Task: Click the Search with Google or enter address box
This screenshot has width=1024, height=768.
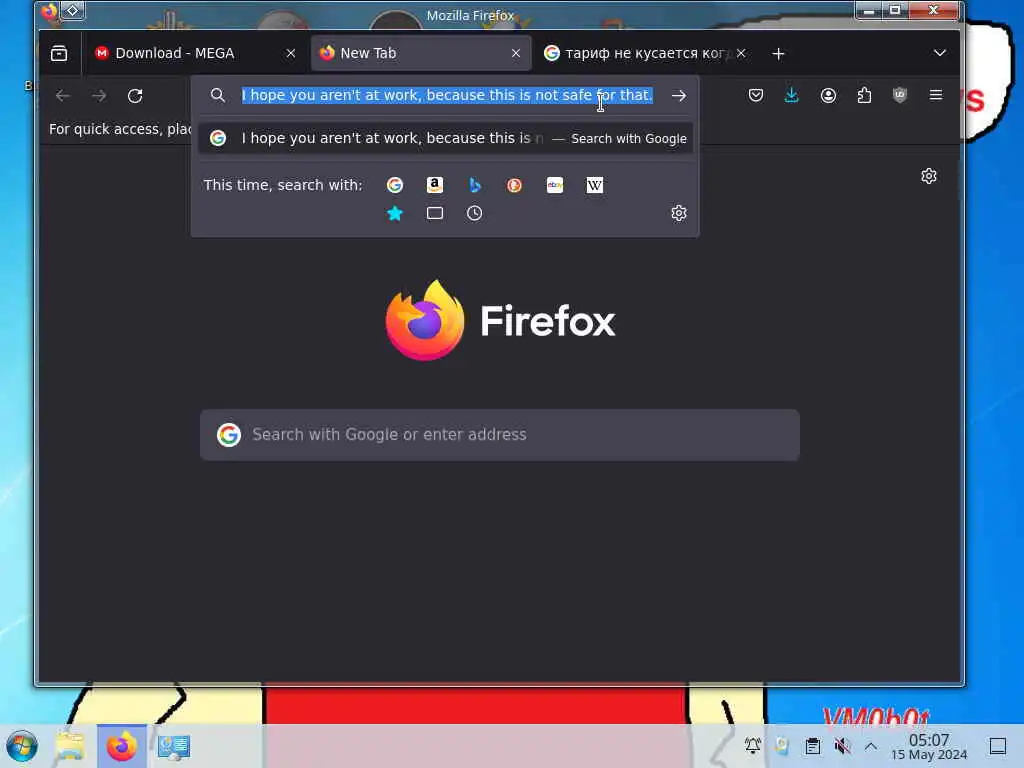Action: [x=500, y=435]
